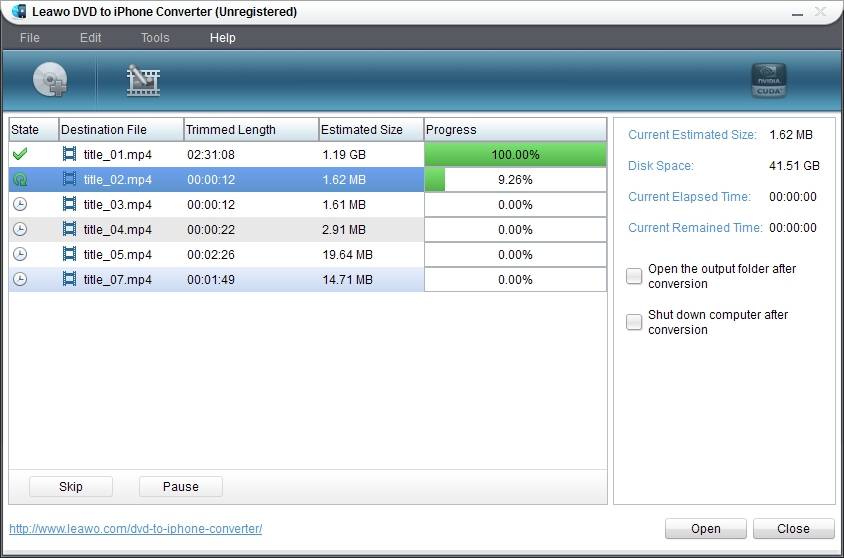The image size is (844, 558).
Task: Click the 0.00% progress cell of title_05.mp4
Action: (515, 255)
